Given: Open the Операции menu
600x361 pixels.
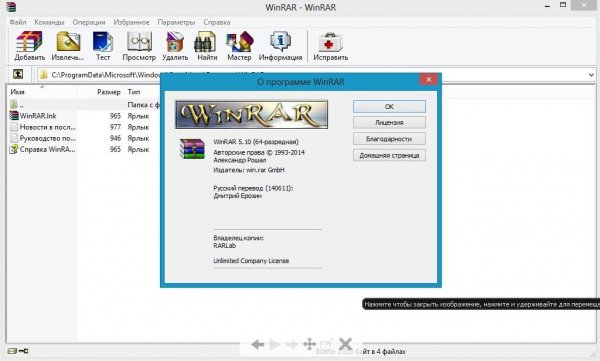Looking at the screenshot, I should [x=89, y=22].
